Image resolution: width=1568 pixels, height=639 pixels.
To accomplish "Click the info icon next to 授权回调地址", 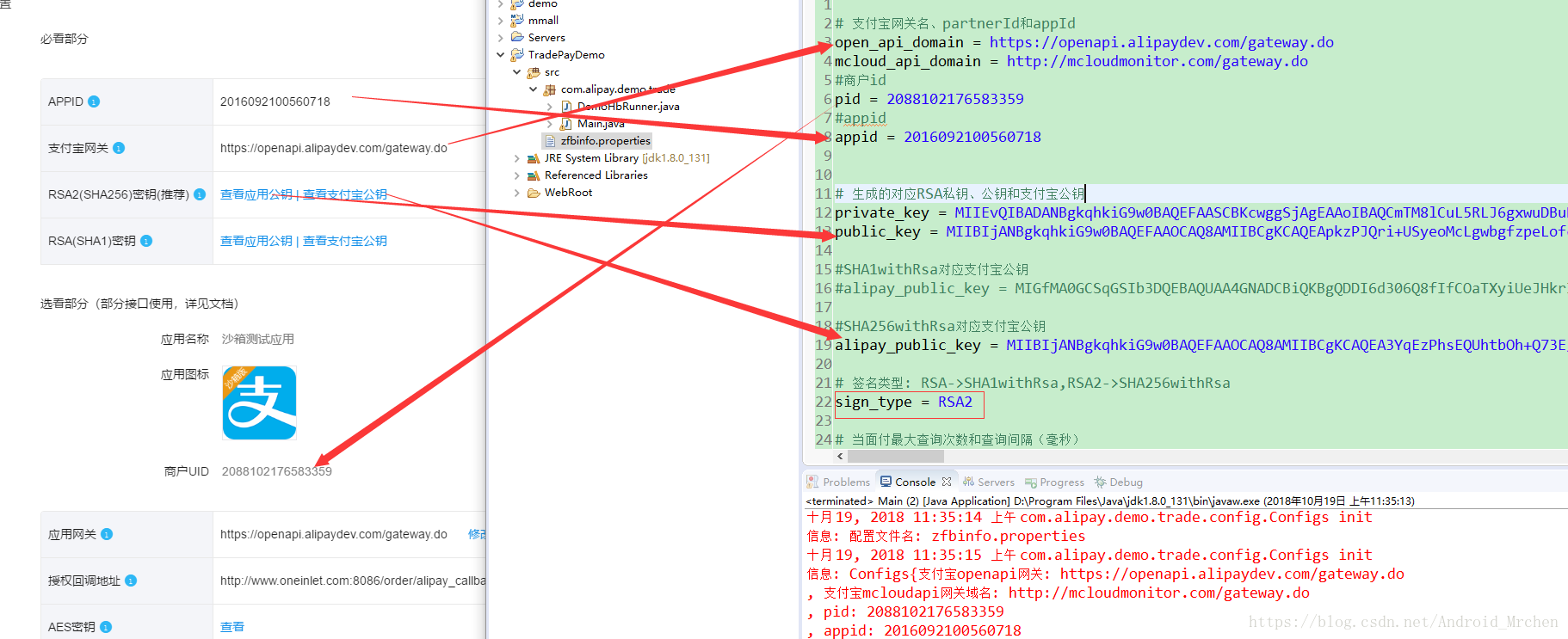I will coord(131,581).
